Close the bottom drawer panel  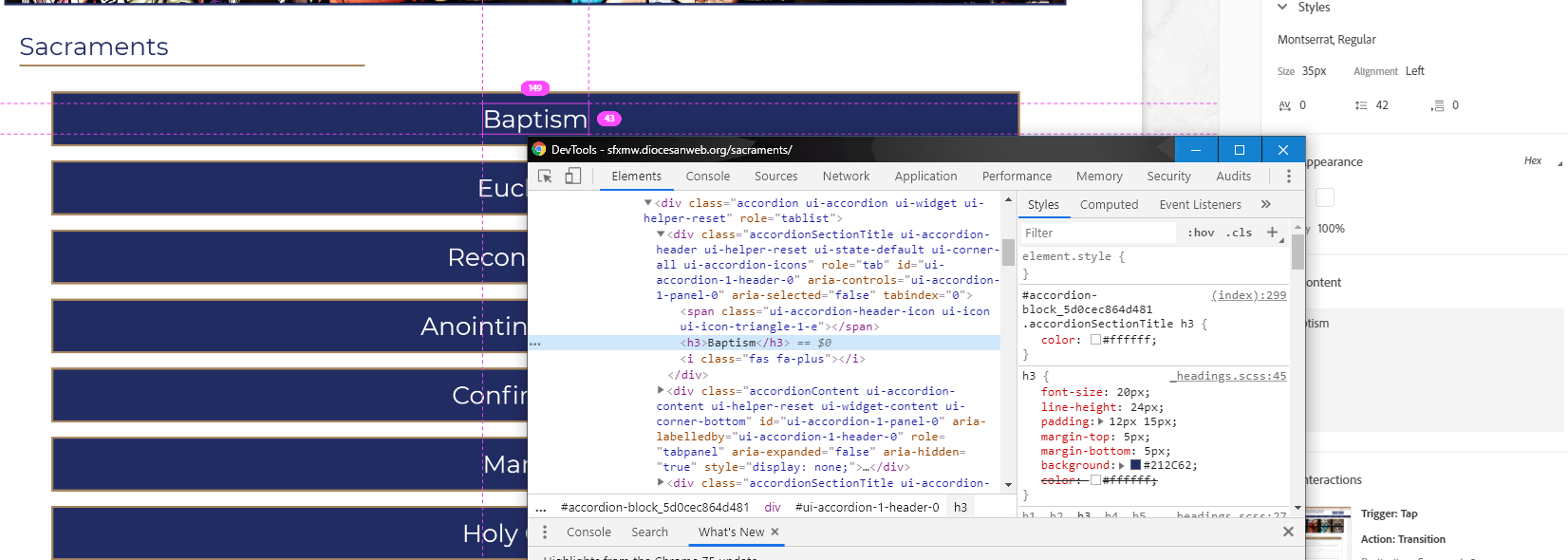(x=1288, y=532)
